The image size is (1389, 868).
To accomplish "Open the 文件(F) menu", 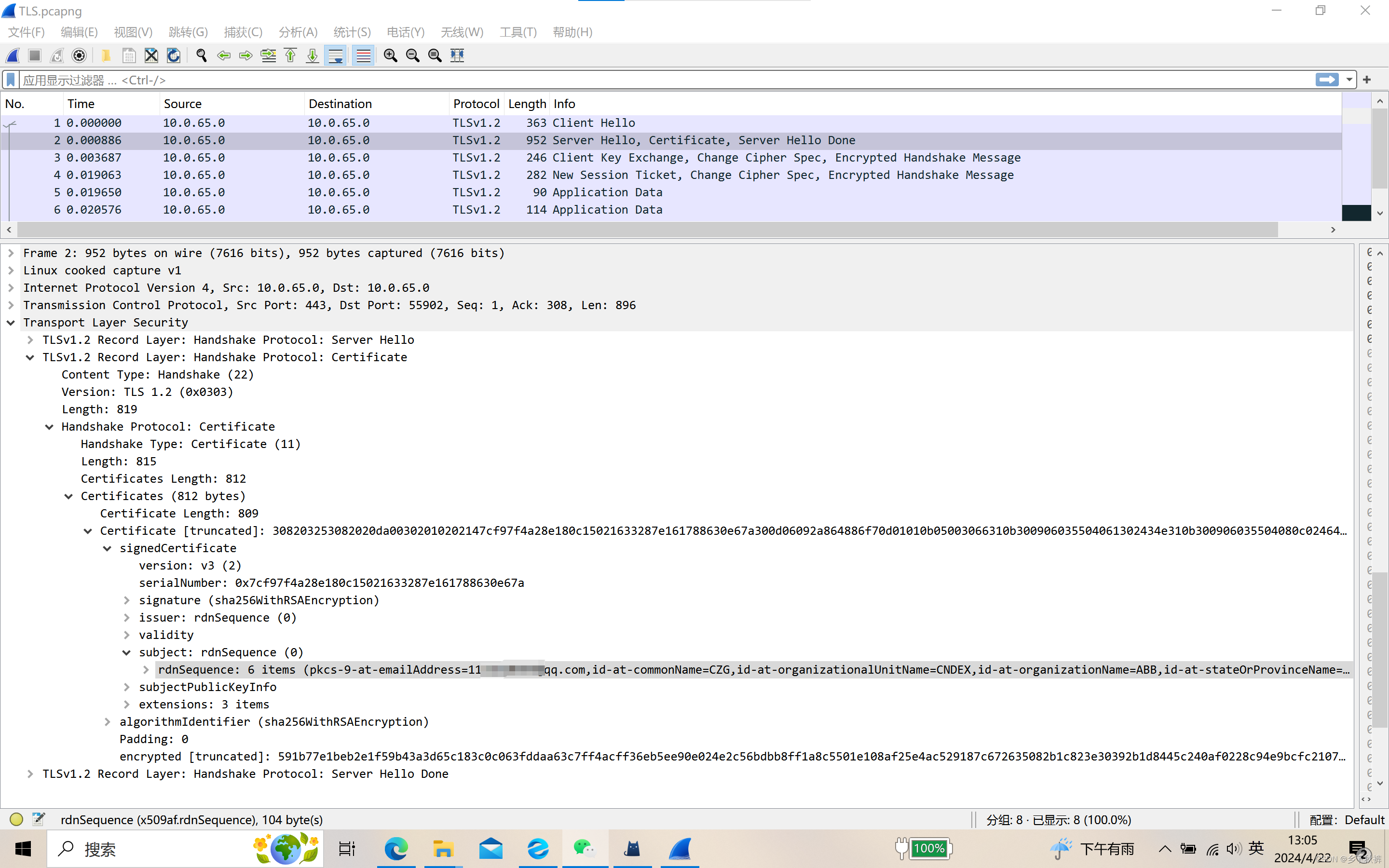I will point(26,32).
